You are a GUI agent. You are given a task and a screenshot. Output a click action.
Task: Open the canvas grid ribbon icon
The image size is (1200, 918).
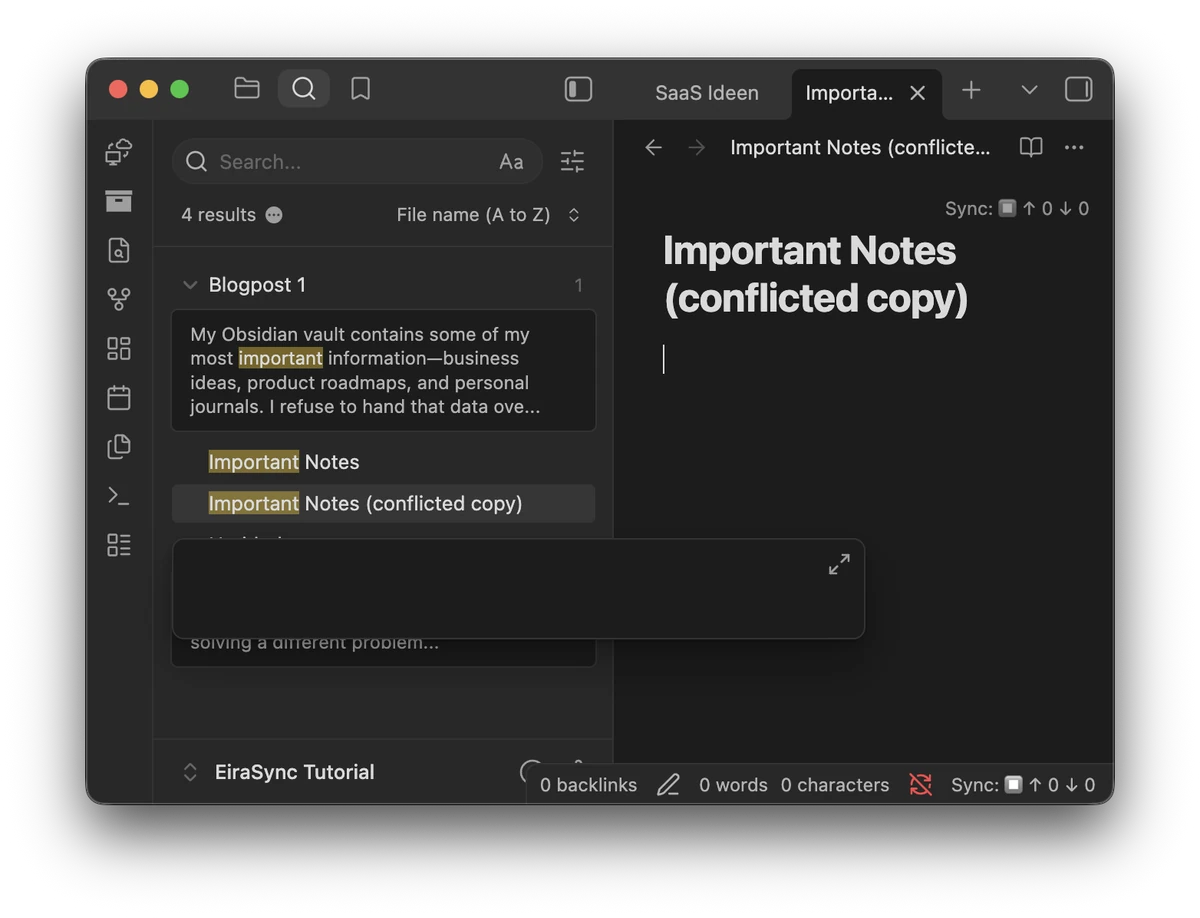point(119,348)
